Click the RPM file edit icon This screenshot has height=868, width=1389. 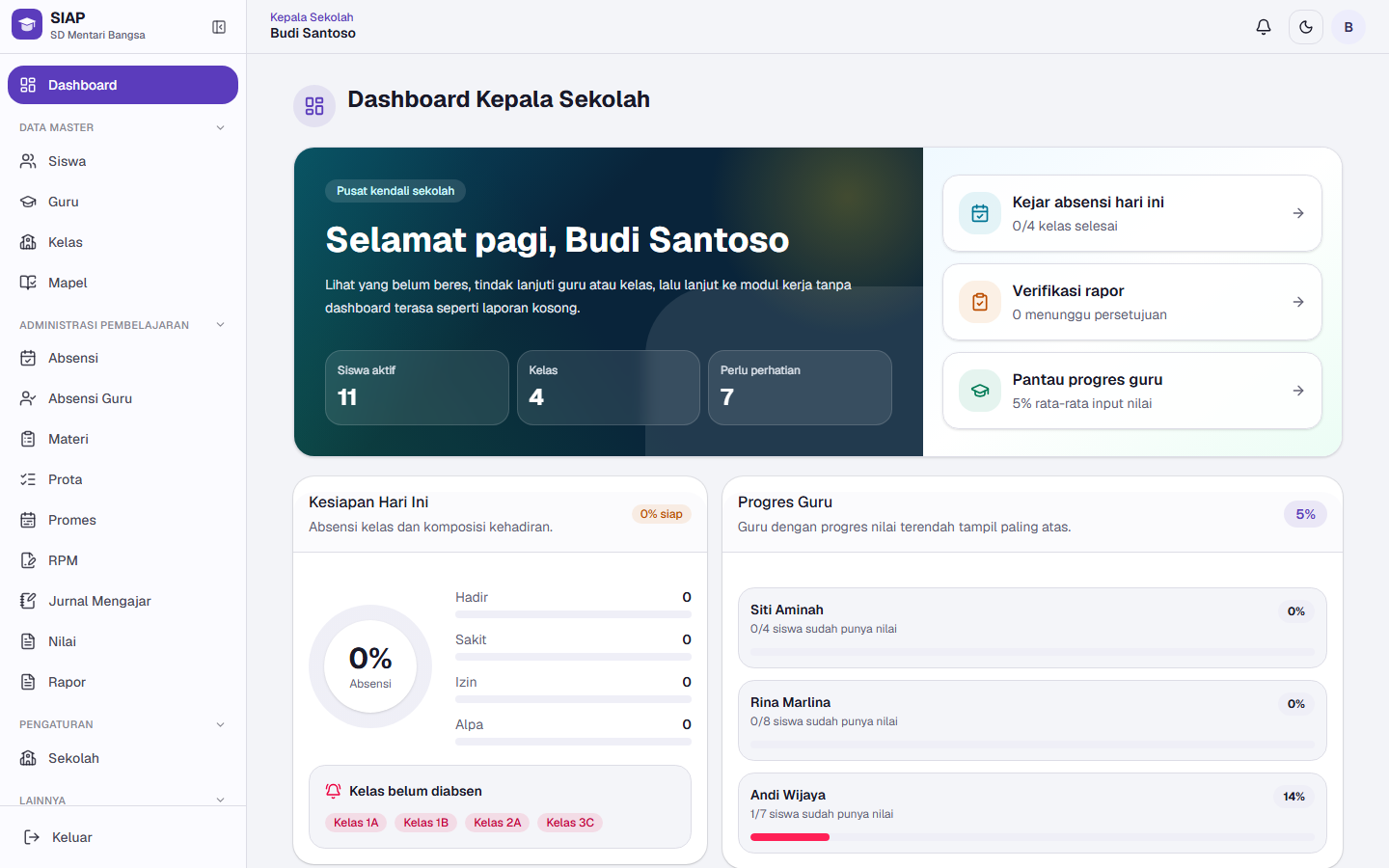28,560
